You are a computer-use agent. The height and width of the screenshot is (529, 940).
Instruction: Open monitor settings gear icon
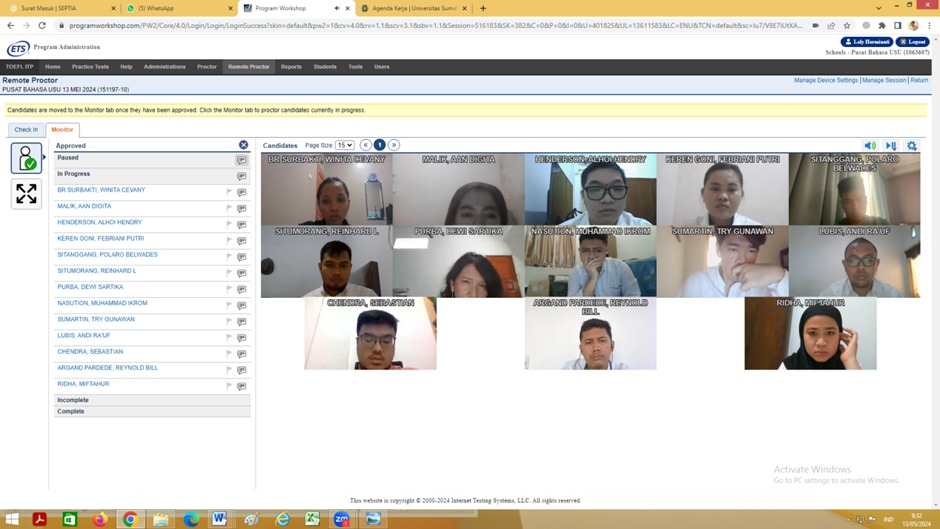tap(912, 146)
